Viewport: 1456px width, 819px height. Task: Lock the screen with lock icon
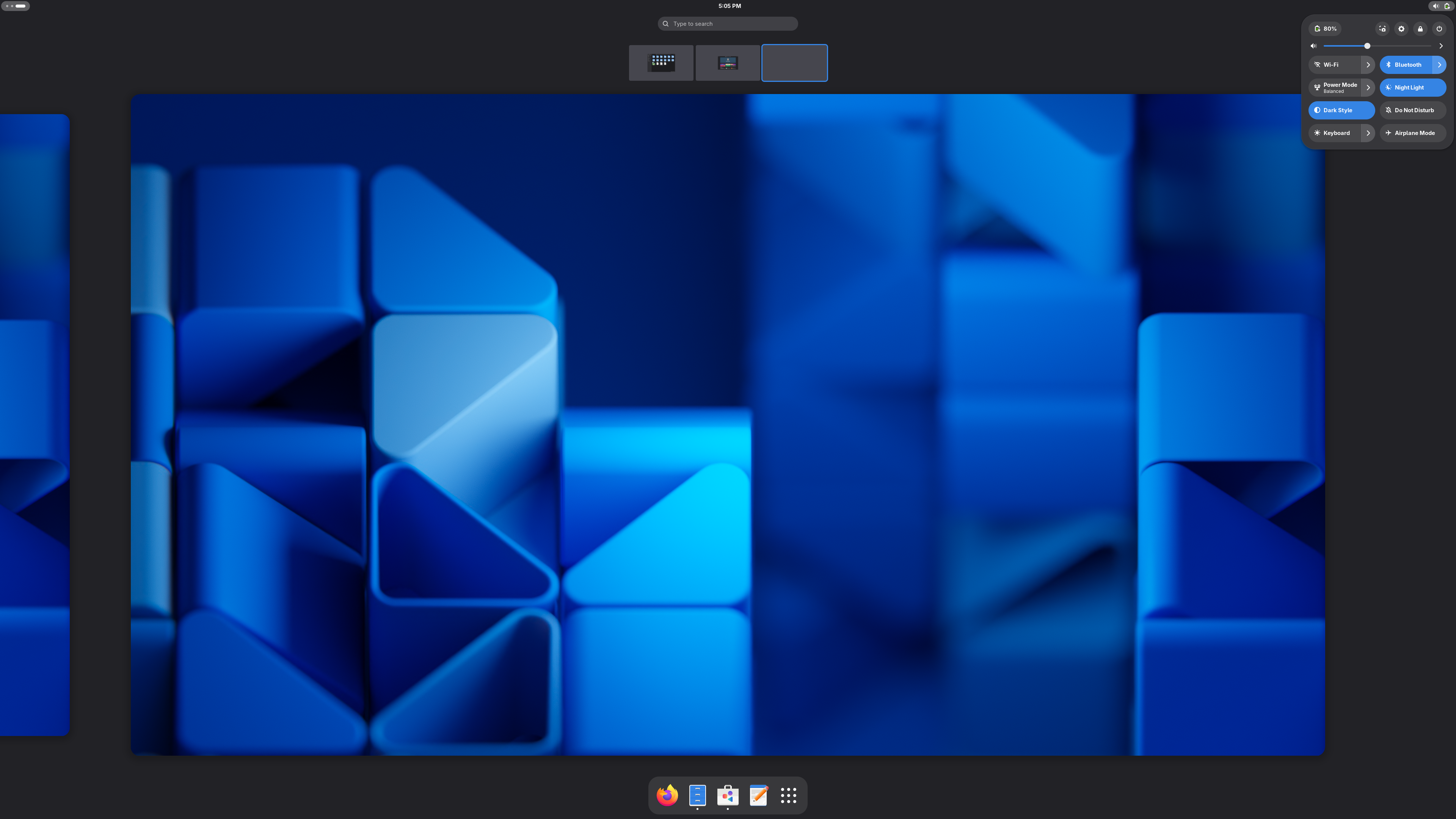click(1420, 29)
